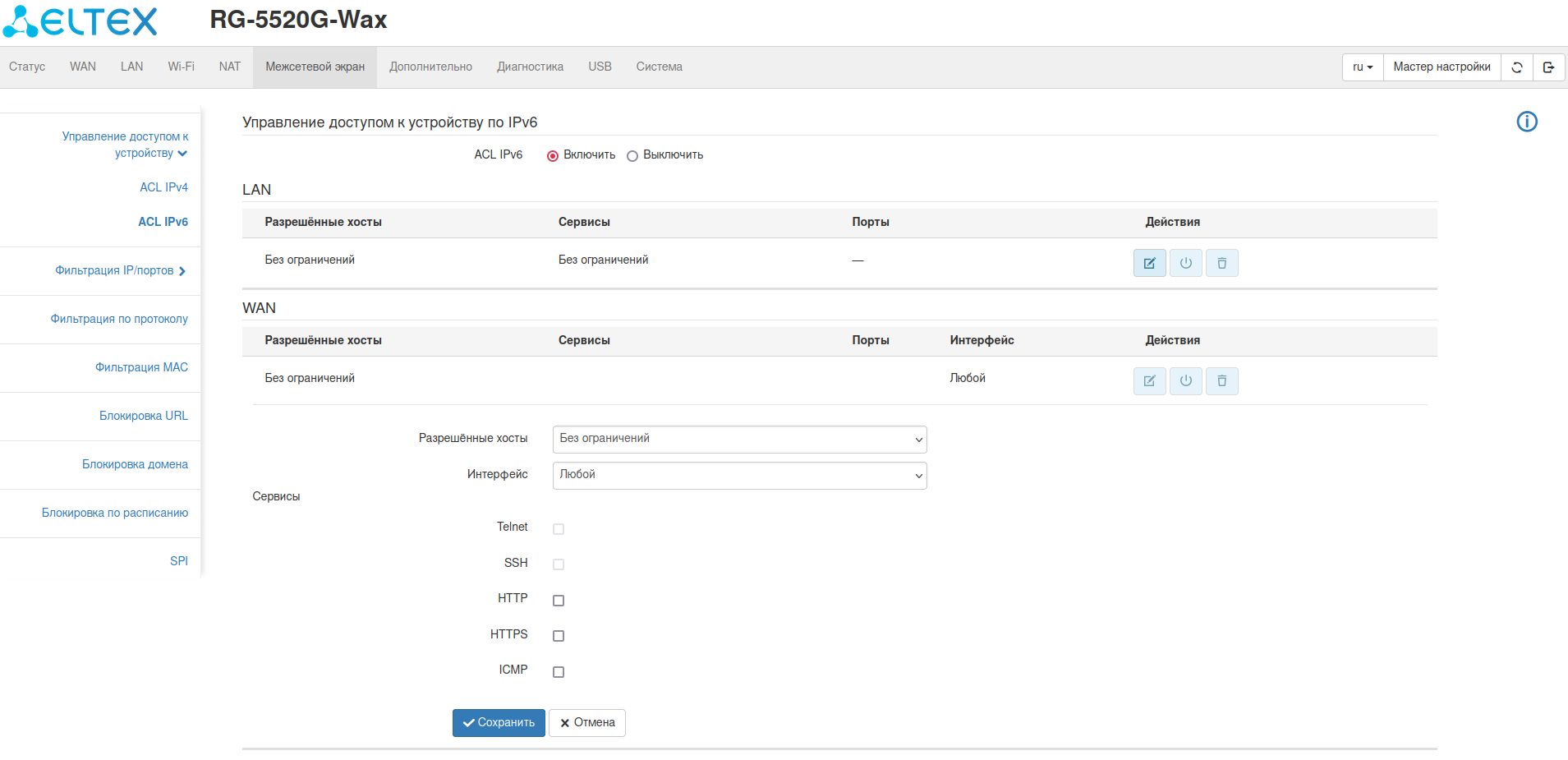Image resolution: width=1568 pixels, height=760 pixels.
Task: Open the Блокировка URL sidebar link
Action: (143, 416)
